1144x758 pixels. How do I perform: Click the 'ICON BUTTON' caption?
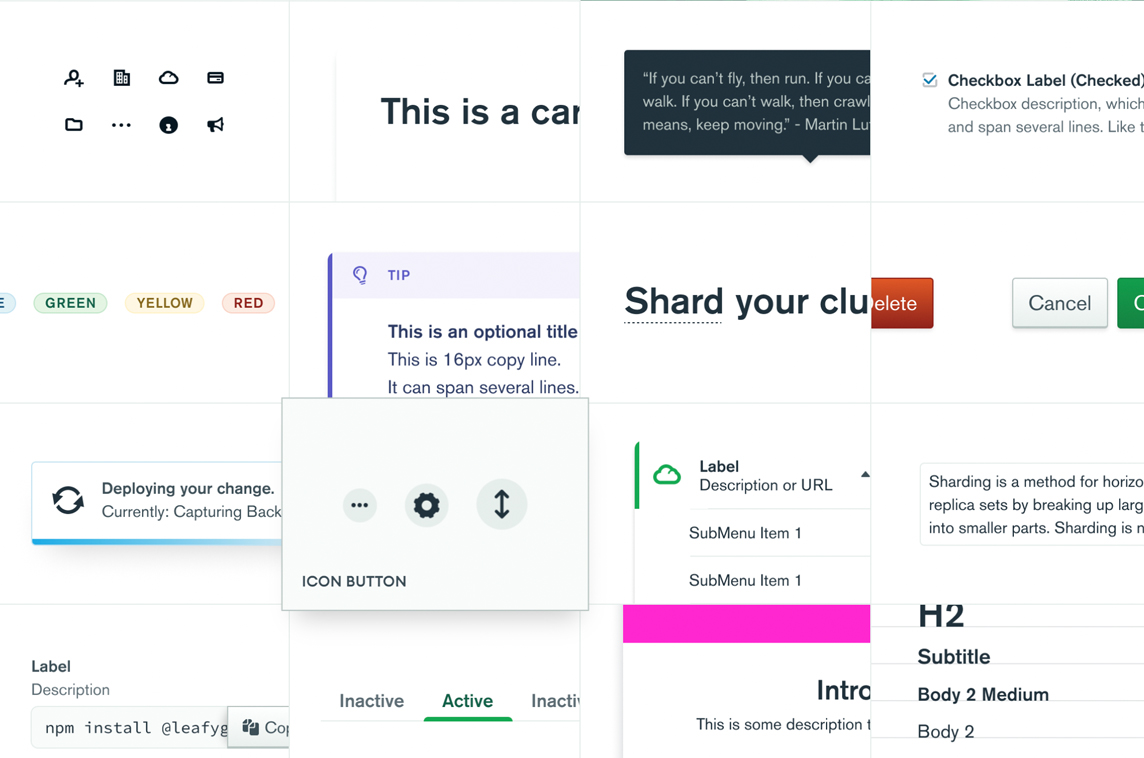[354, 581]
